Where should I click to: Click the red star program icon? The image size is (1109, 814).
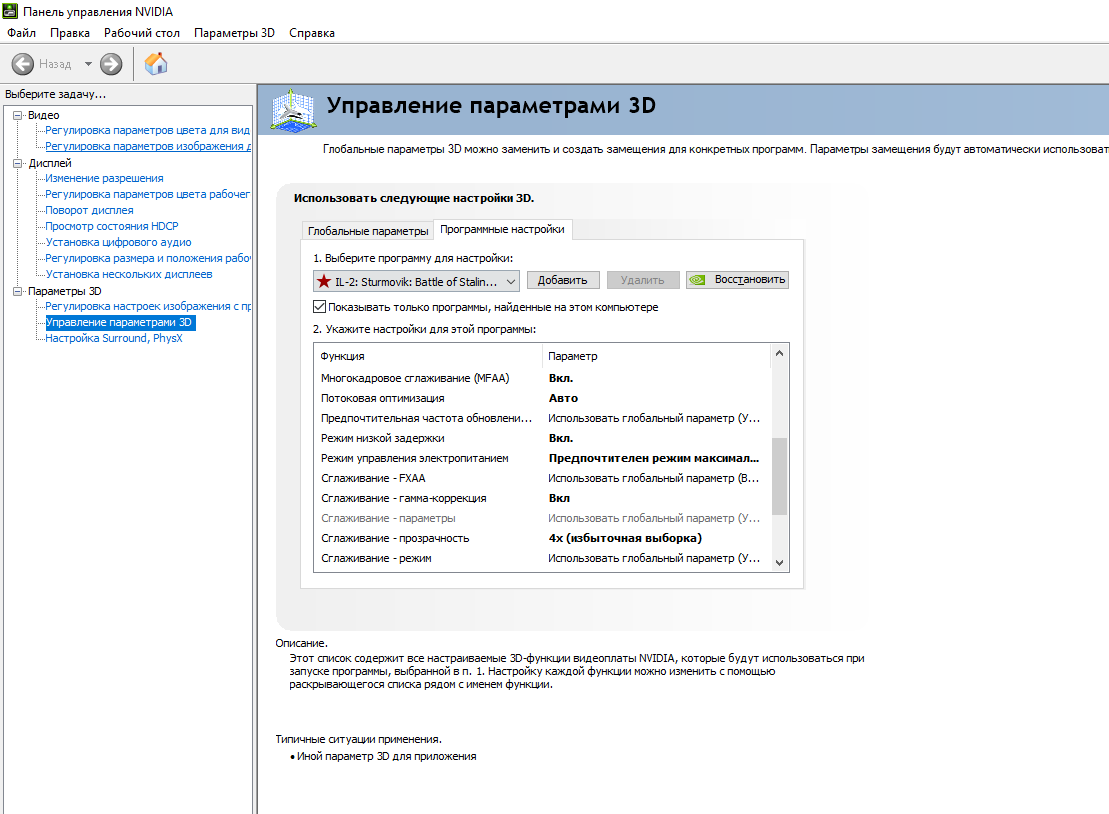(324, 281)
